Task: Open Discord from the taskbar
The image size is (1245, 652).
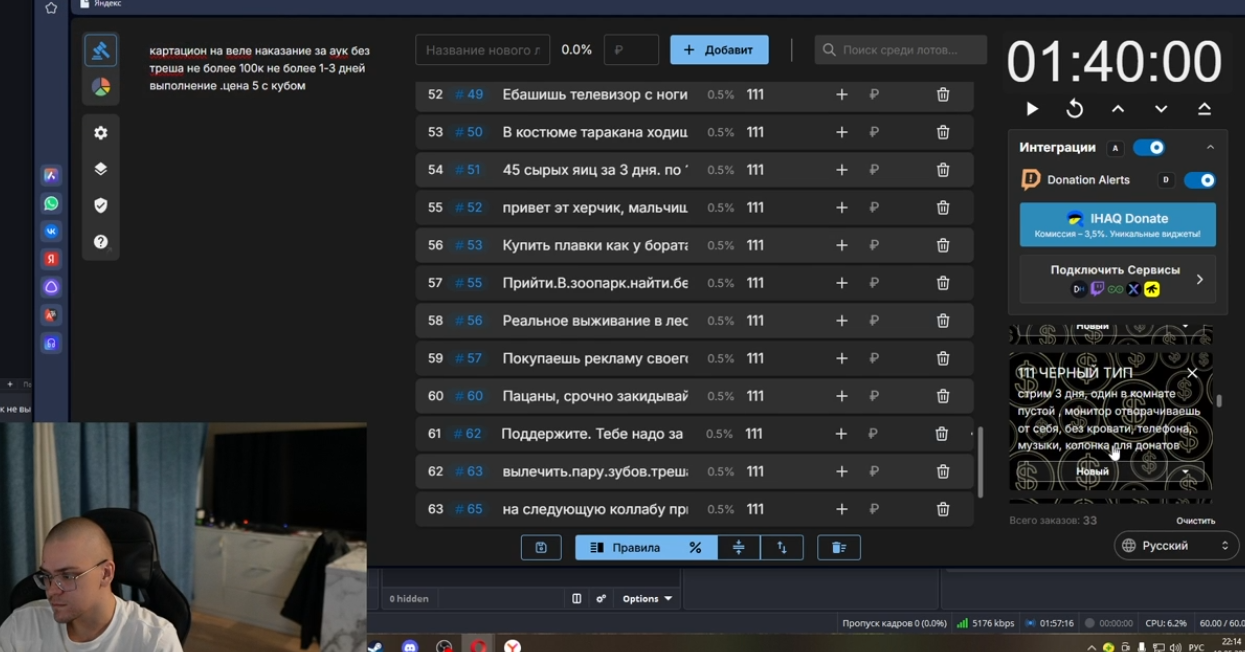Action: coord(410,646)
